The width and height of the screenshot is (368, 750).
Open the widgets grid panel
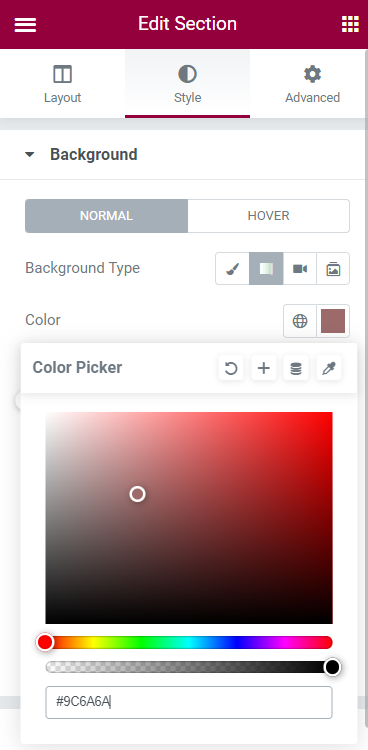[x=350, y=24]
